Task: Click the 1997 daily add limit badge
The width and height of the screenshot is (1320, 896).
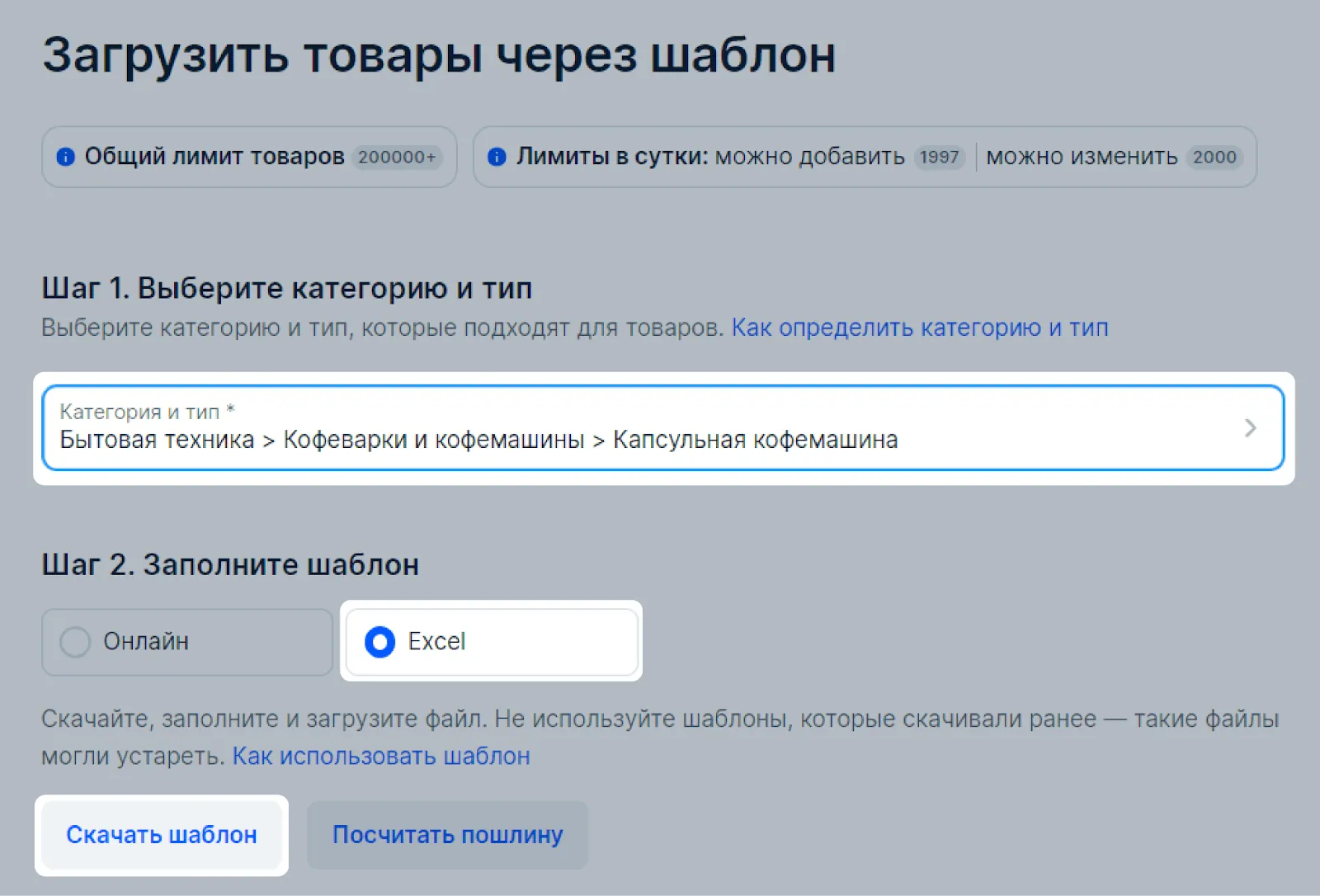Action: point(939,157)
